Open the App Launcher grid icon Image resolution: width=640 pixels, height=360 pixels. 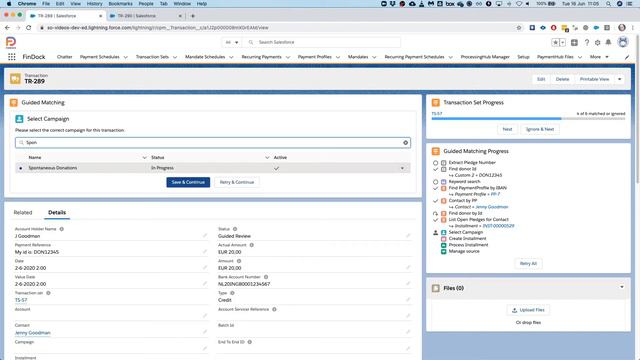11,57
